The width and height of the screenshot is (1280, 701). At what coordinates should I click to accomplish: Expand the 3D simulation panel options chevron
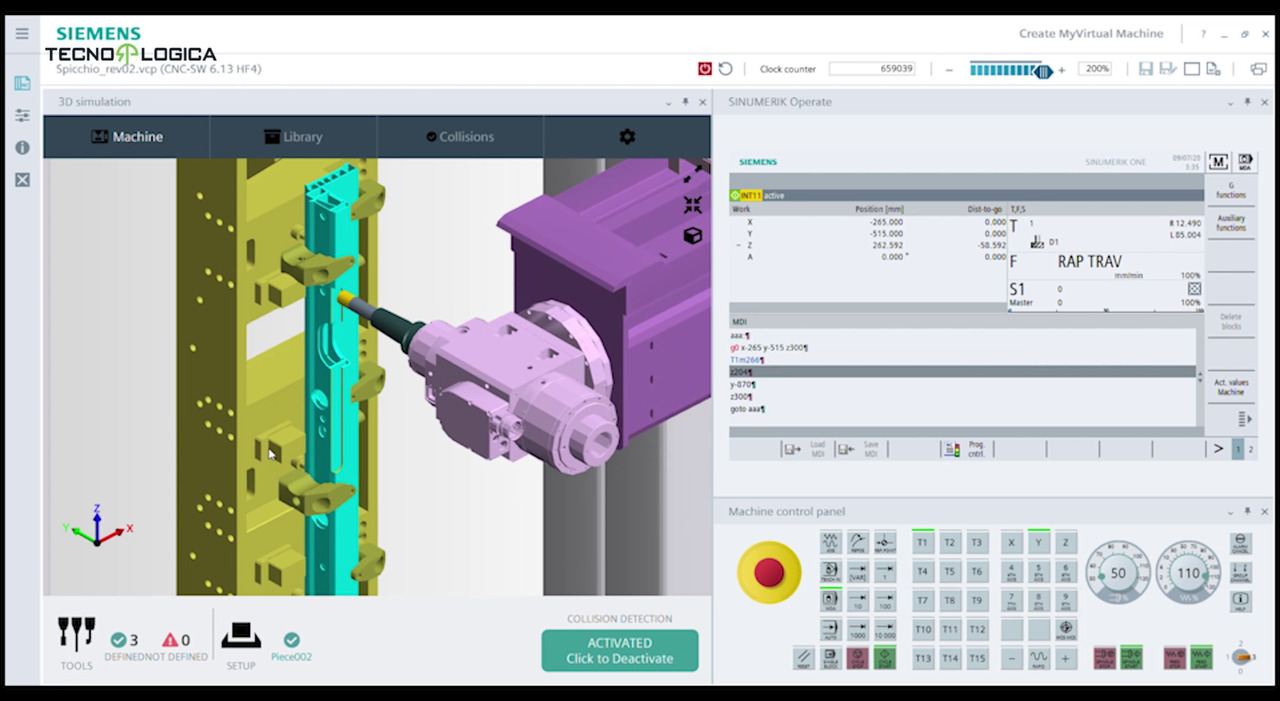[x=669, y=102]
